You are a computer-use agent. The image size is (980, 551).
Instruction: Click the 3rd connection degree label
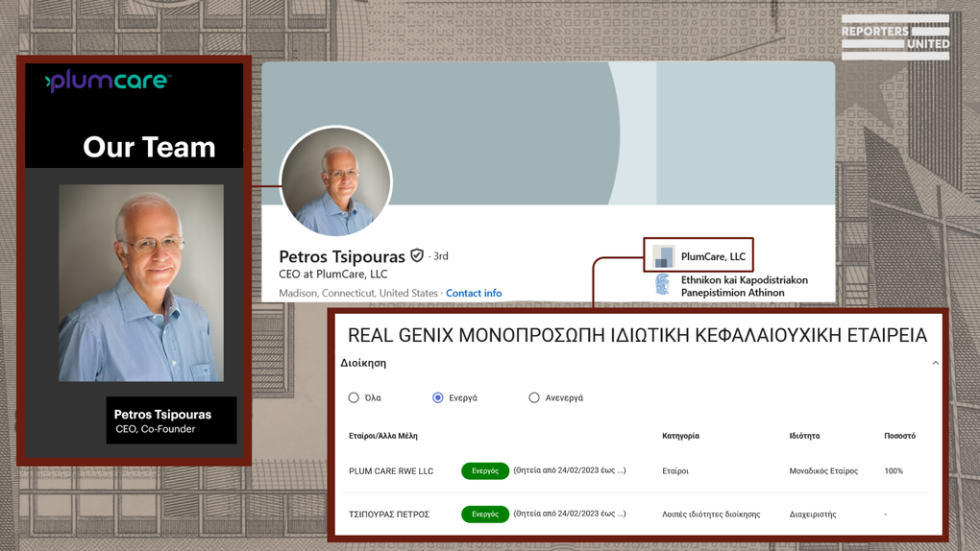click(441, 256)
